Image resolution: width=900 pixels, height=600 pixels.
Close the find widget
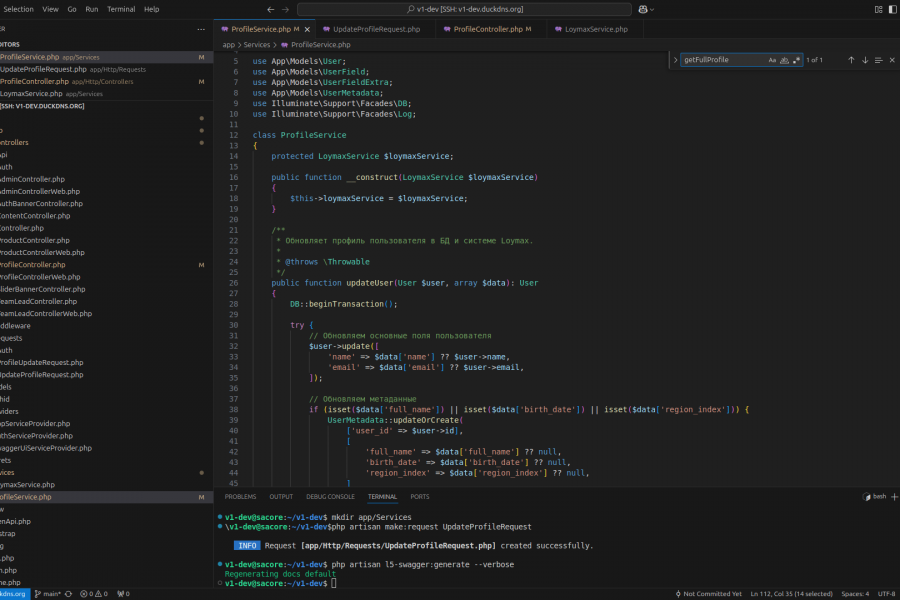(x=892, y=60)
